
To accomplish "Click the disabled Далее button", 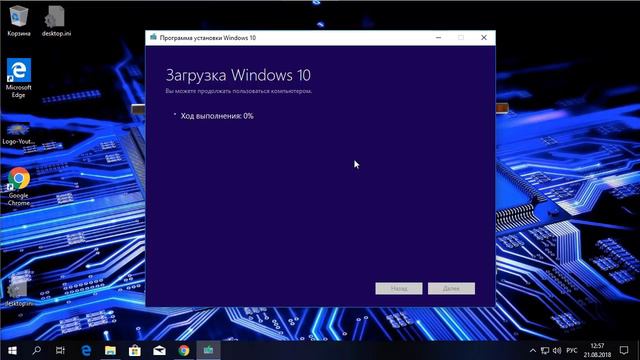I will point(451,289).
